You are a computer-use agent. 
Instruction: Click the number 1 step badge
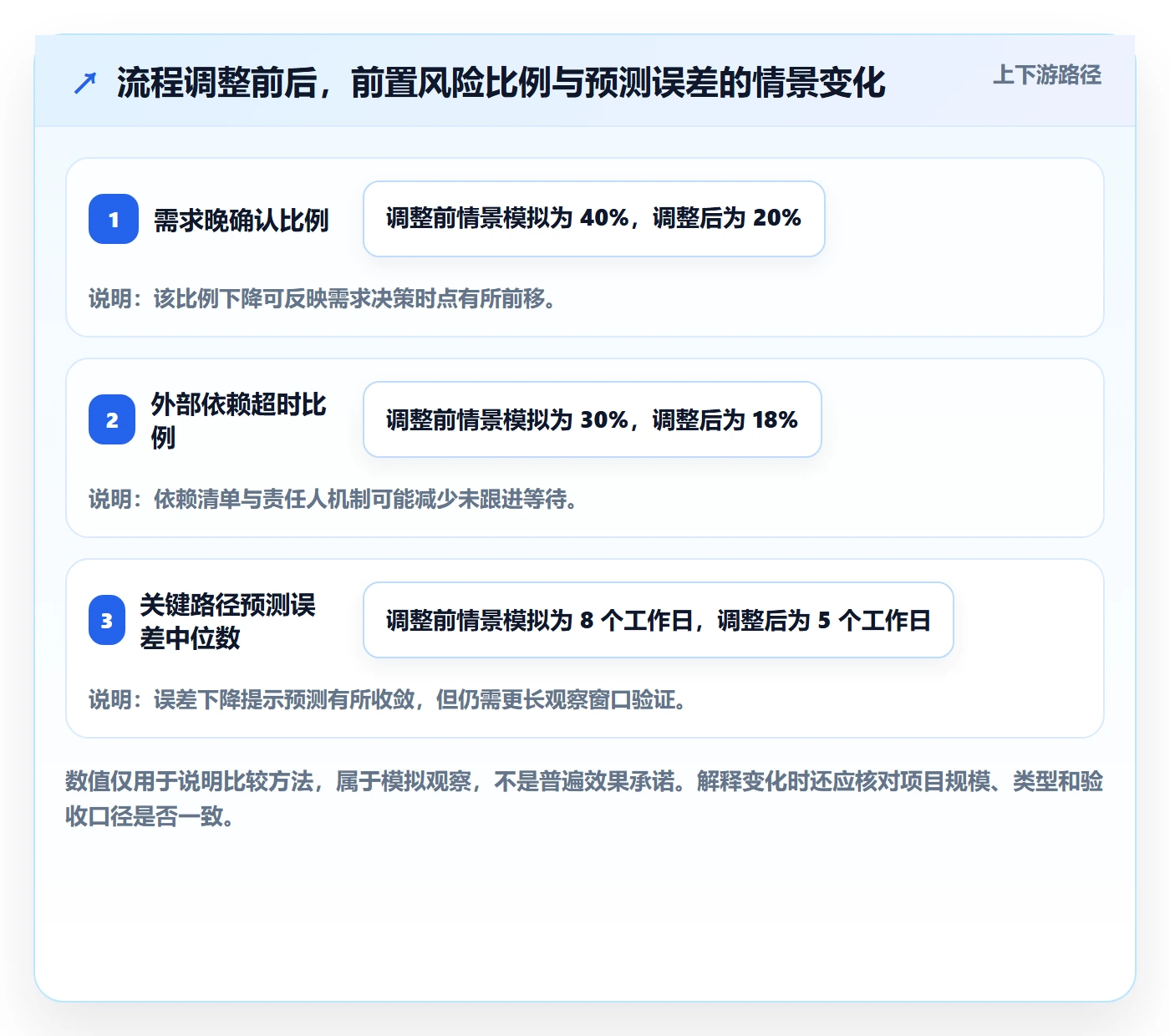tap(114, 219)
